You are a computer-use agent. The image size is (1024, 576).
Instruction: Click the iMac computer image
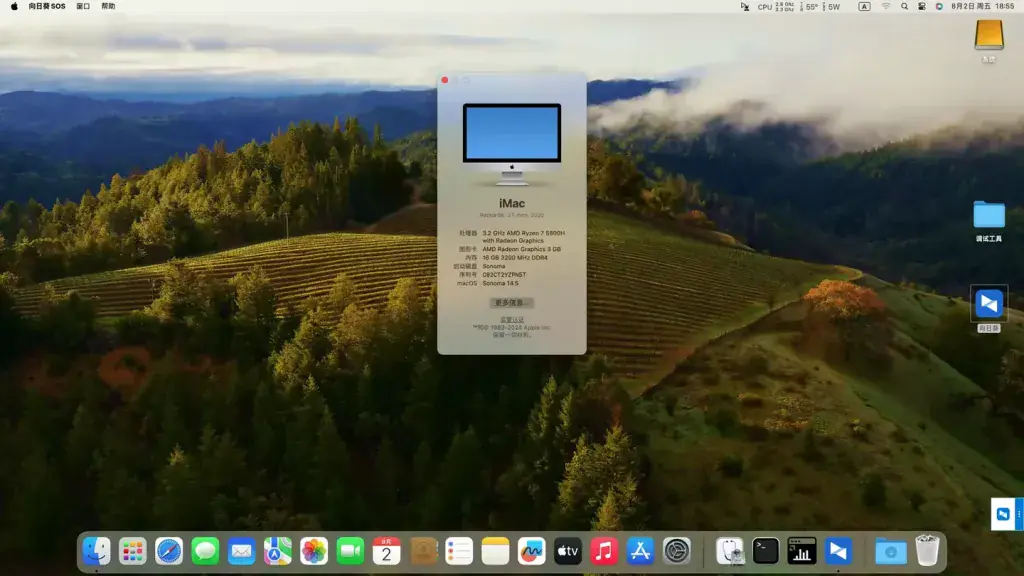click(x=512, y=144)
